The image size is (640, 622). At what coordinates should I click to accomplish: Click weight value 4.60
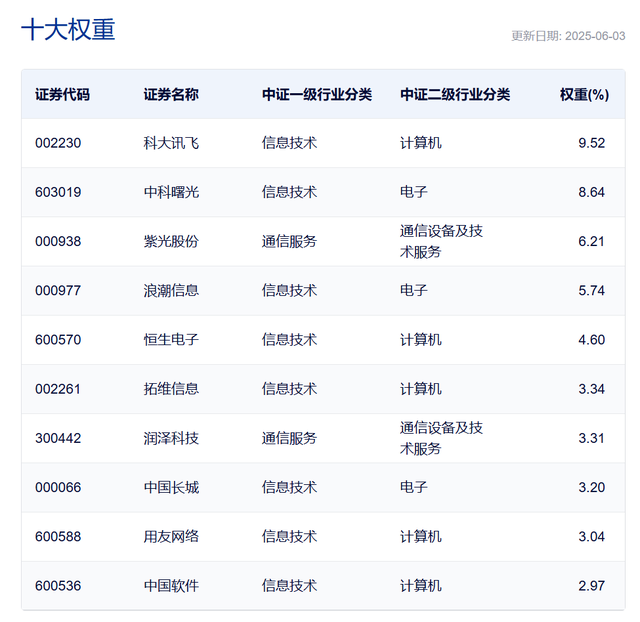[591, 340]
